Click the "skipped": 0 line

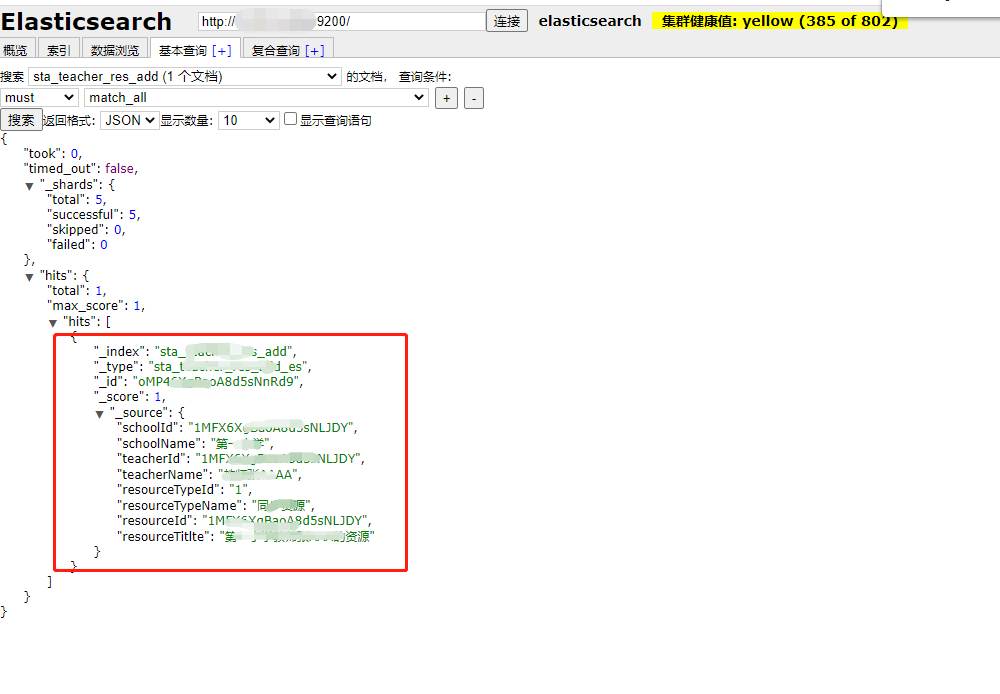(x=86, y=230)
